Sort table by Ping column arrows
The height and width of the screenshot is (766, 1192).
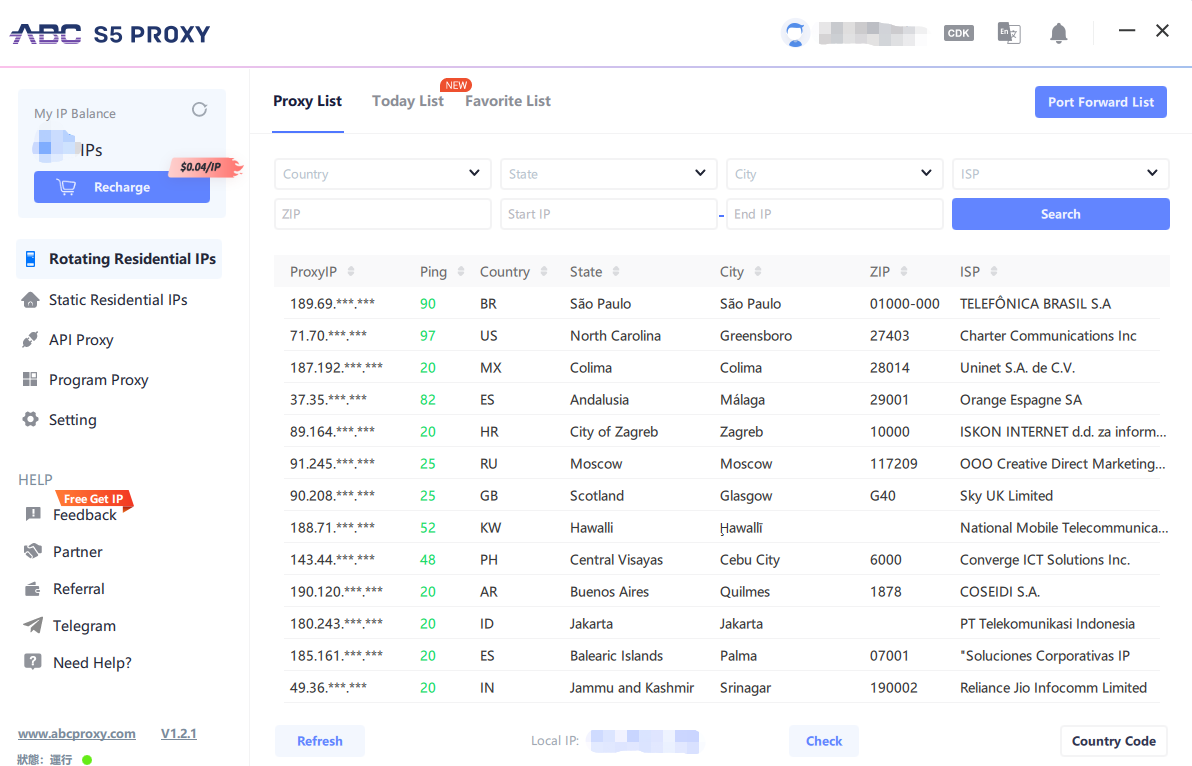[x=461, y=271]
